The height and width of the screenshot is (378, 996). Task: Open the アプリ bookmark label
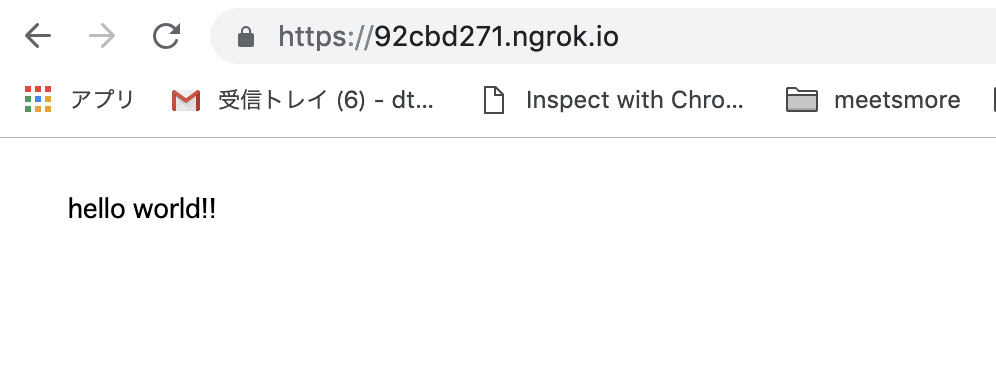[x=102, y=100]
